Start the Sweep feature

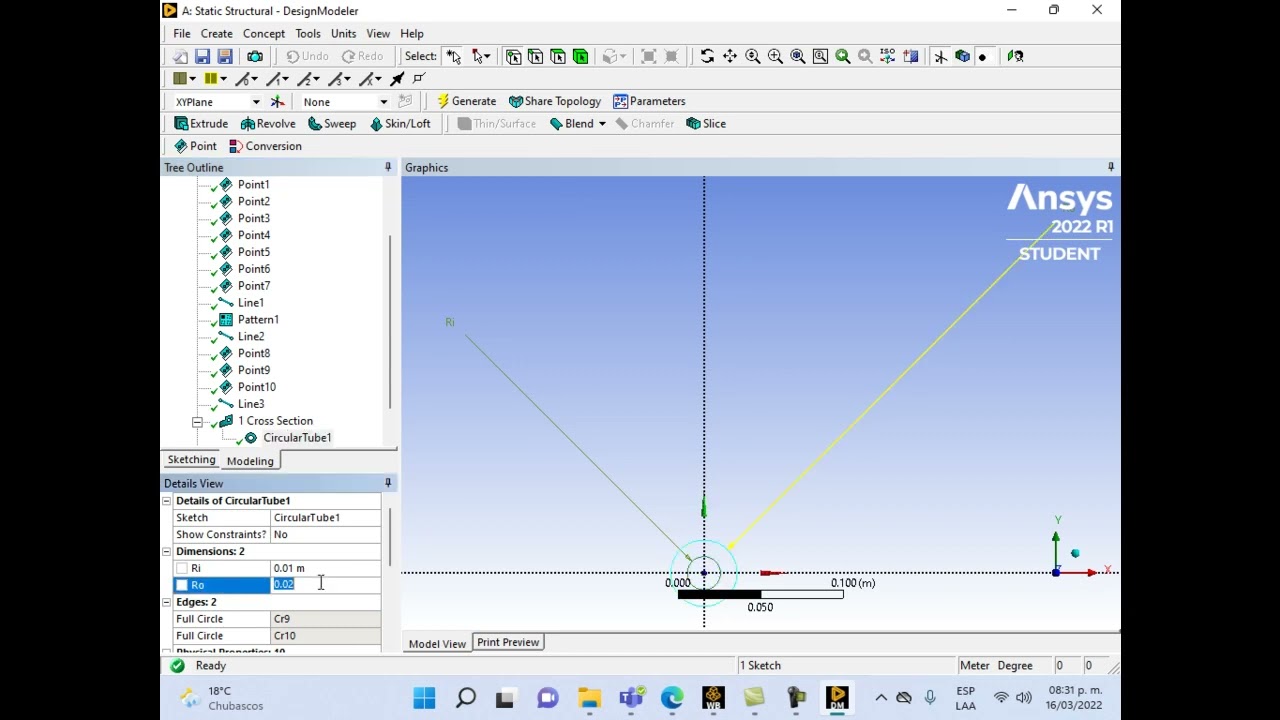click(x=332, y=124)
